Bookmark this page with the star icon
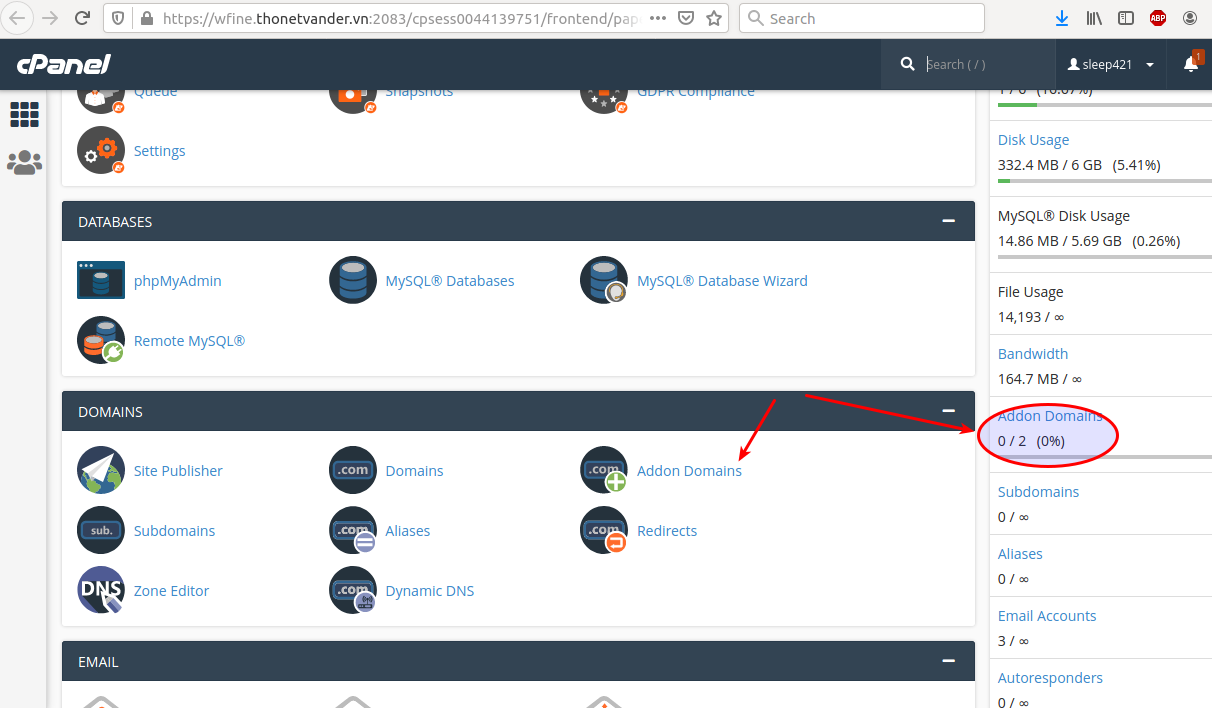The image size is (1212, 708). (x=714, y=18)
